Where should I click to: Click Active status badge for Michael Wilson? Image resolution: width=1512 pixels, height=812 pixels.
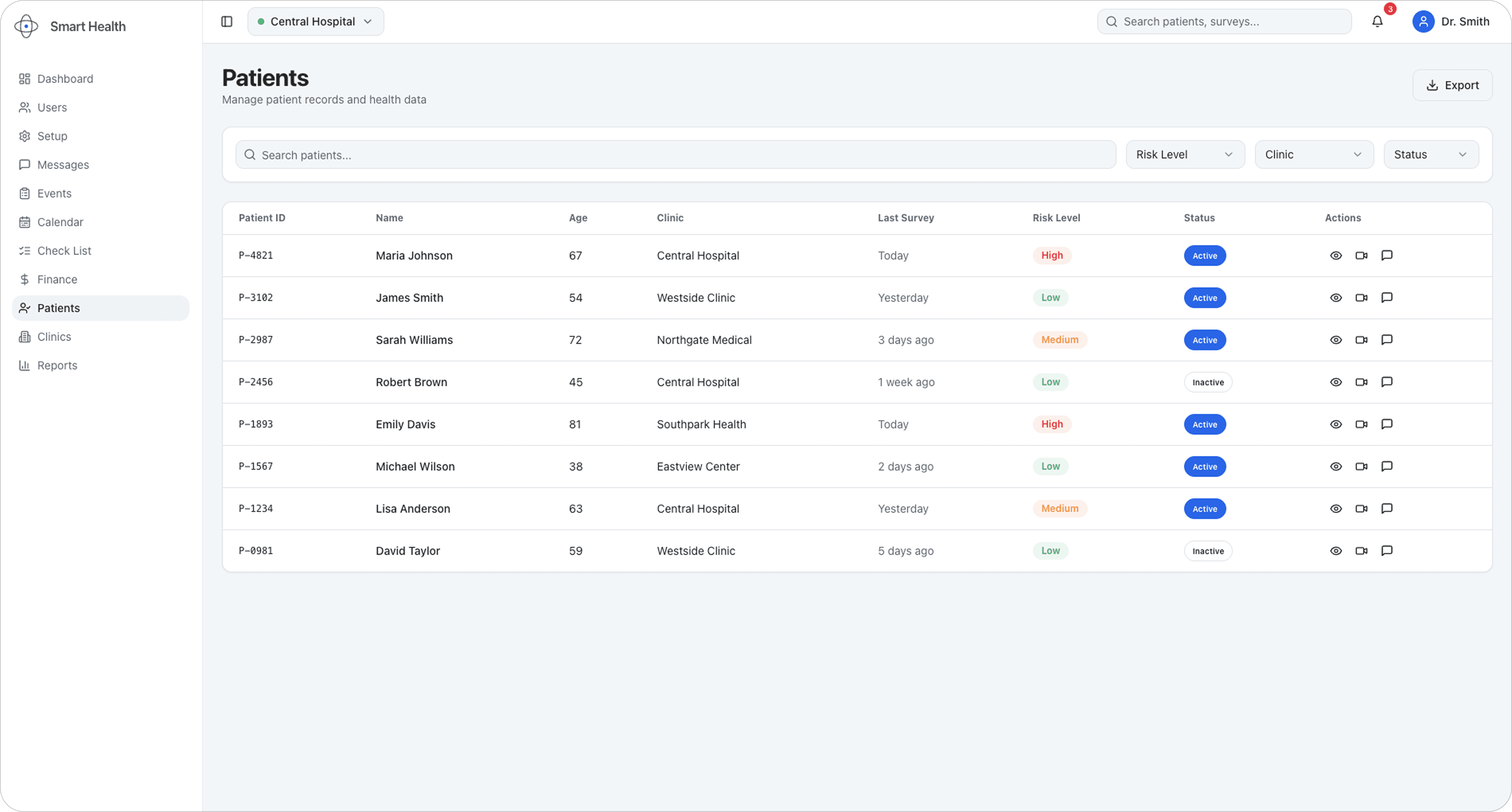[x=1205, y=467]
